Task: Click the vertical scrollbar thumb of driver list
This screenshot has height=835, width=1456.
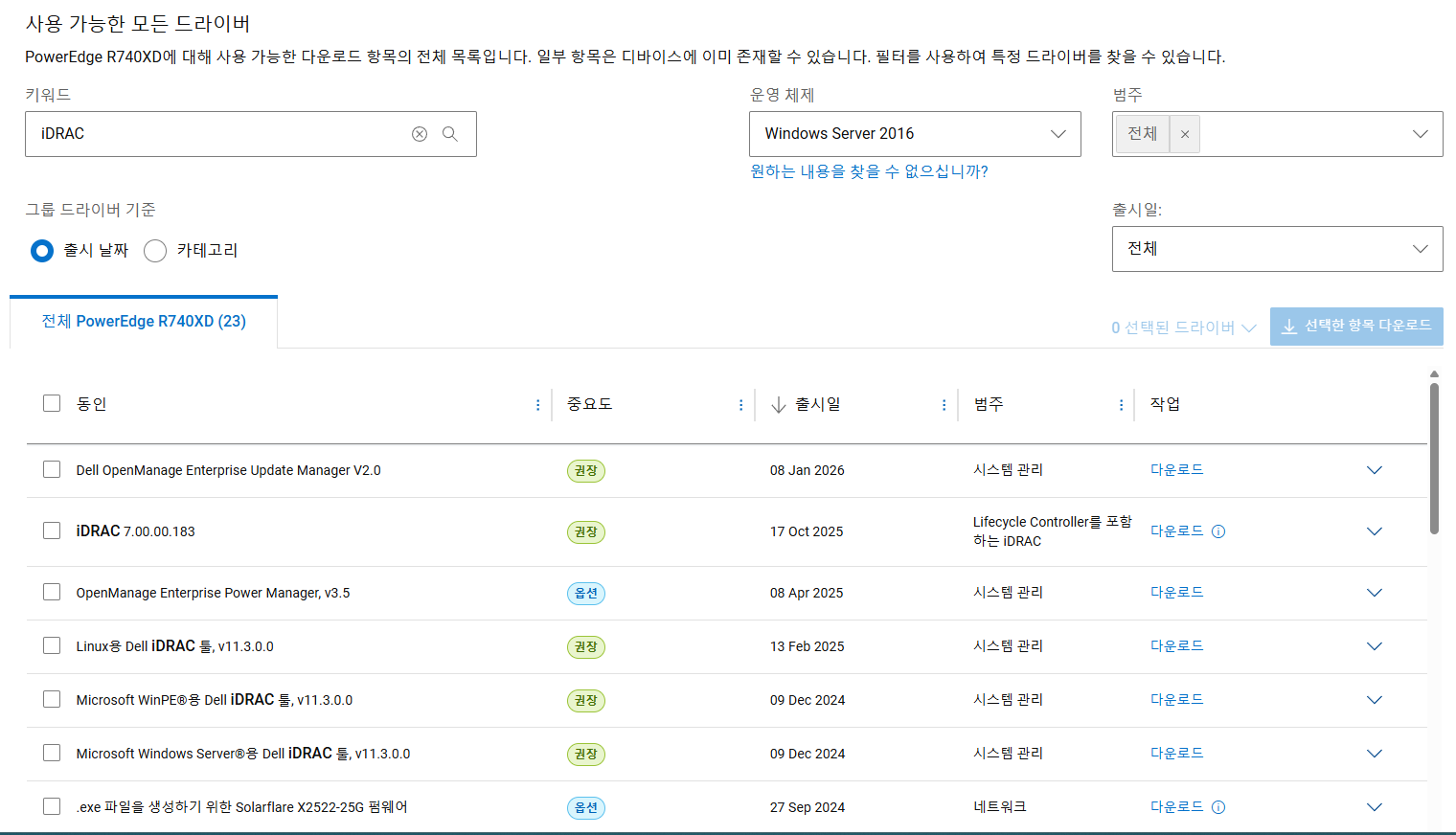Action: (1434, 458)
